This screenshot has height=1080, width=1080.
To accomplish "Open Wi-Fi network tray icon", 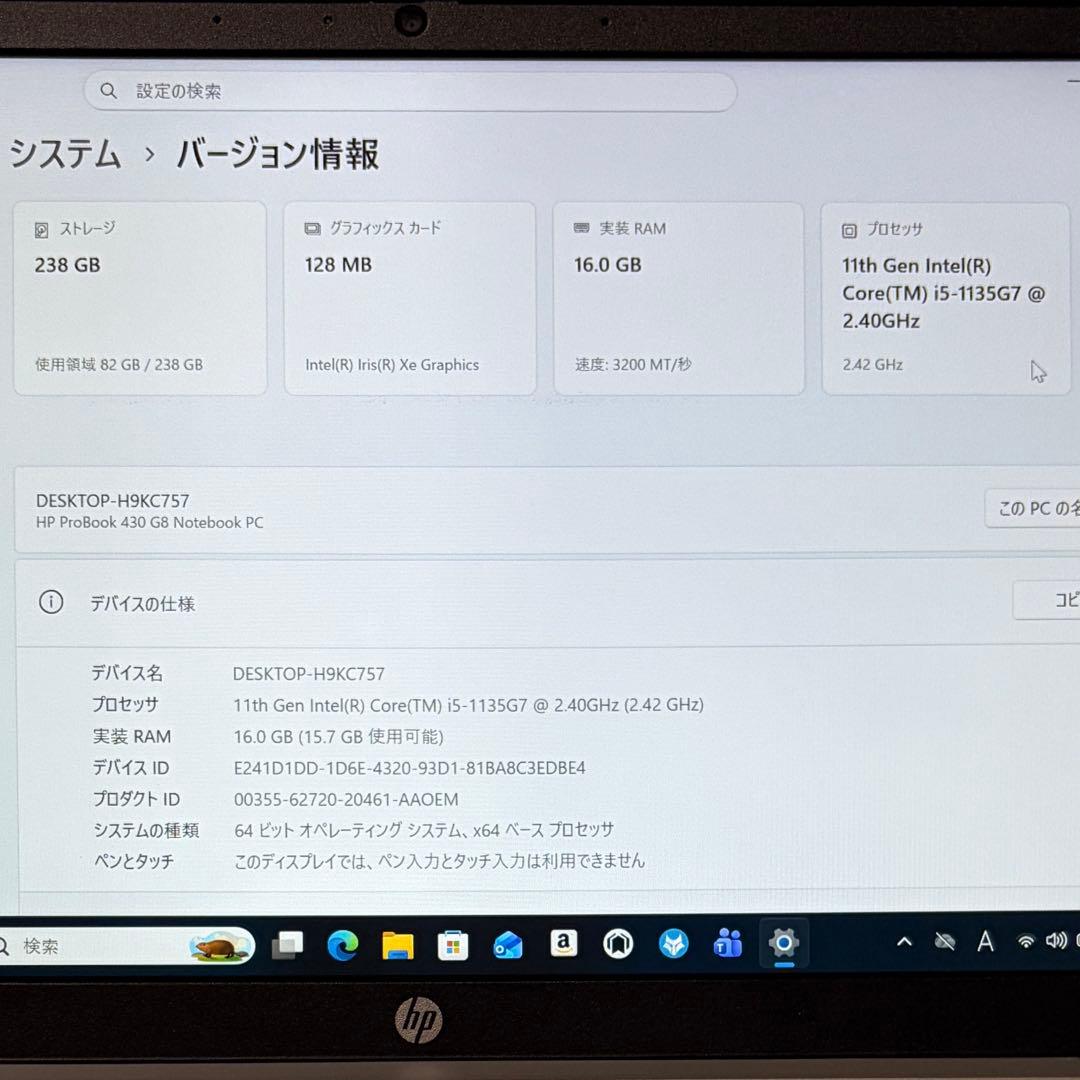I will 1026,941.
